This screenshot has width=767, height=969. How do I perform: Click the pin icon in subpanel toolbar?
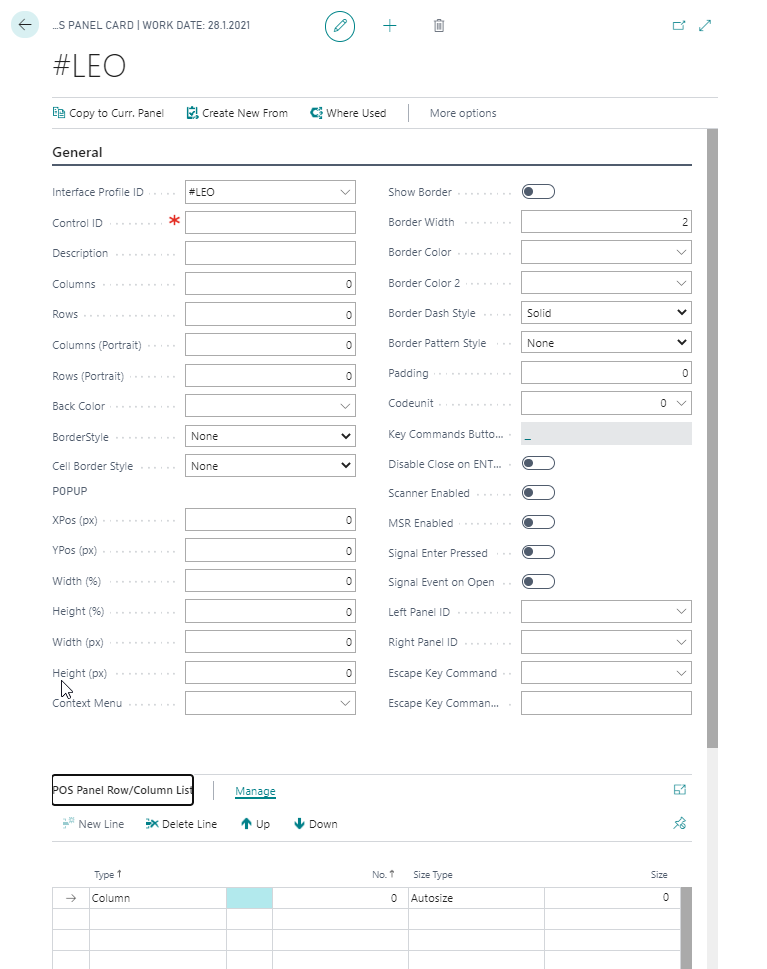click(680, 824)
